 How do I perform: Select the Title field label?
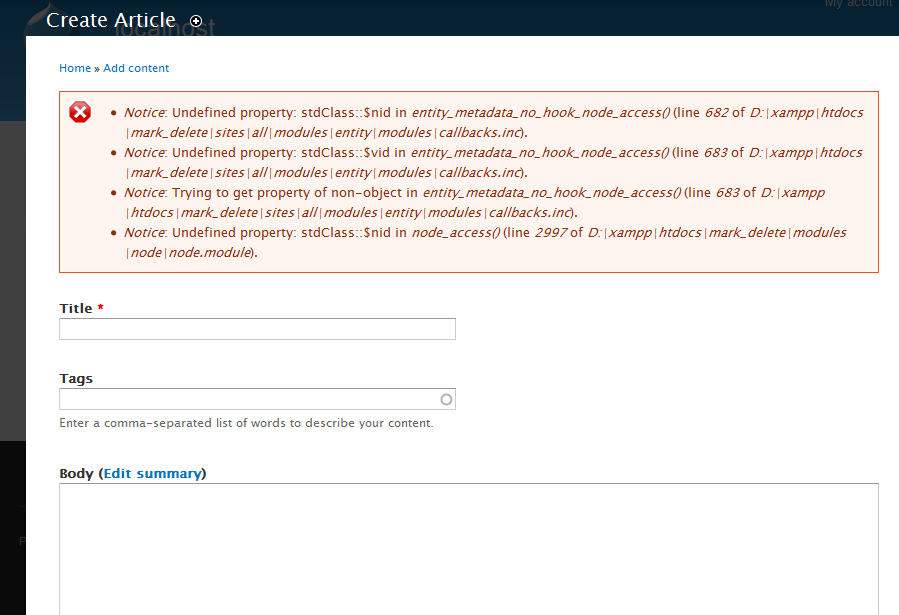coord(76,308)
